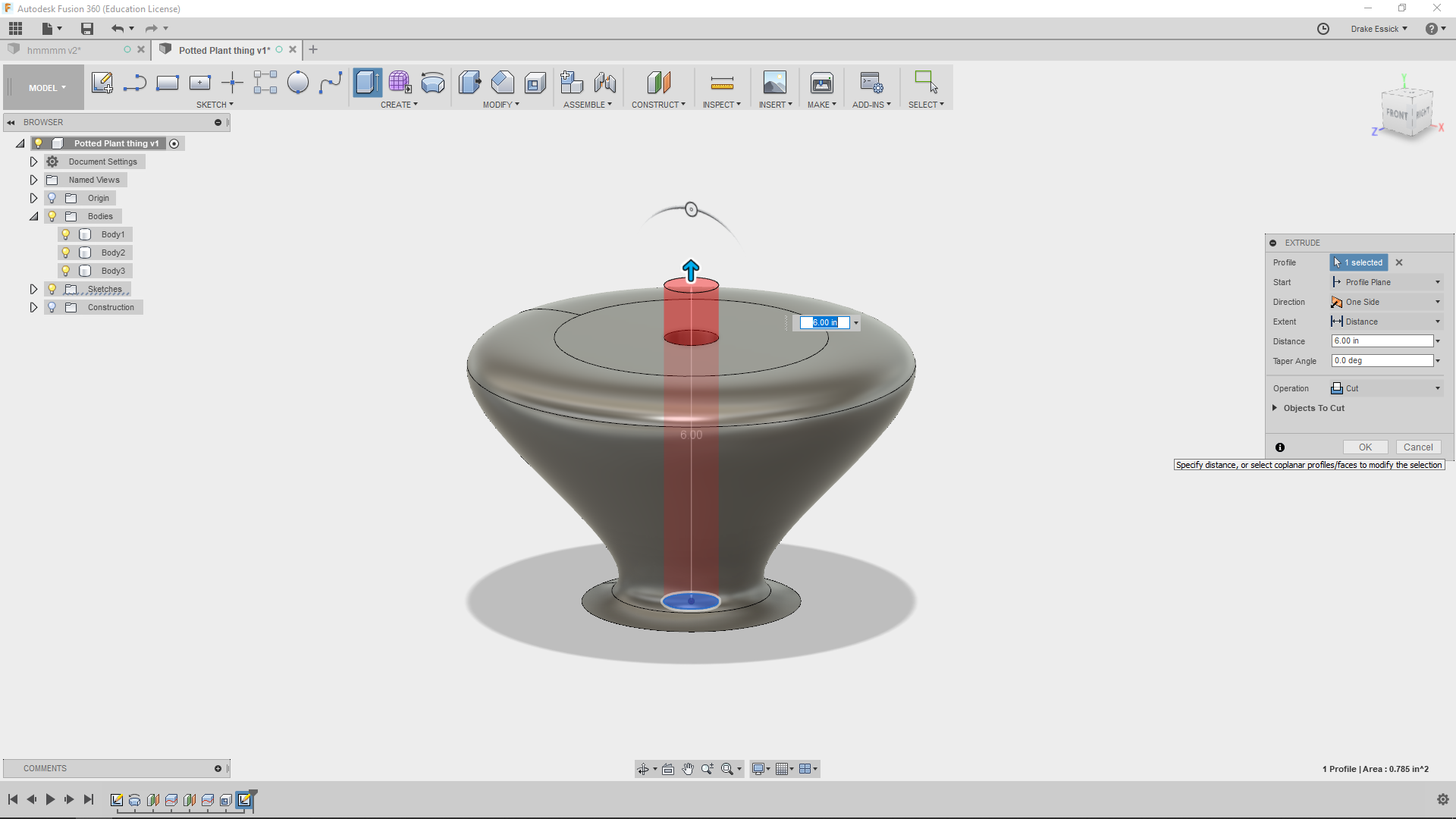
Task: Toggle visibility of Body3
Action: [66, 271]
